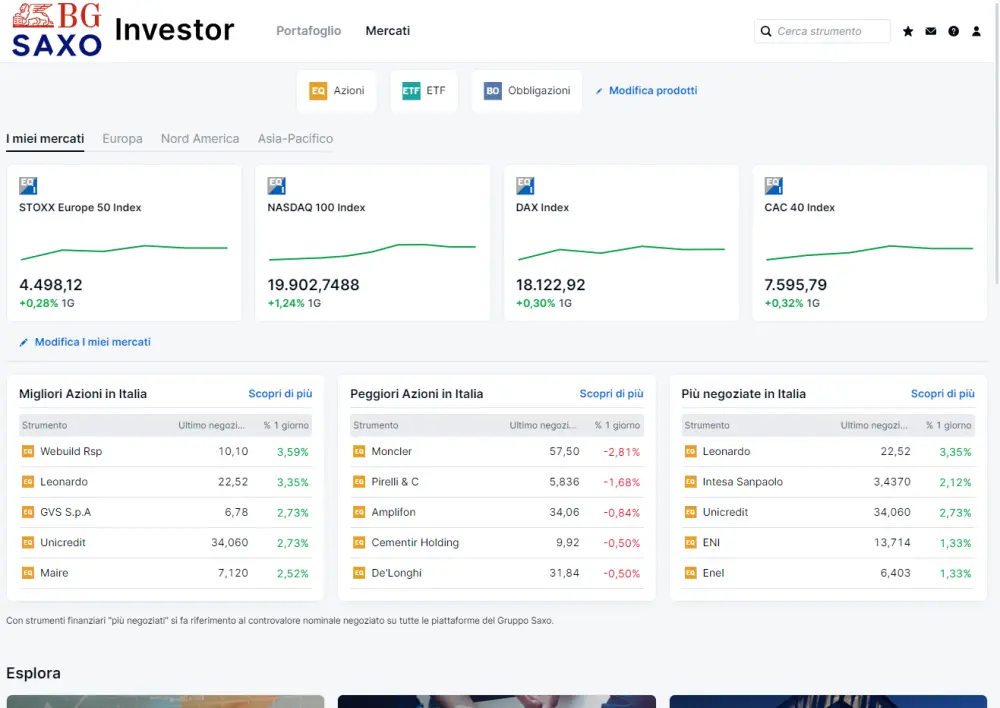Click EQ icon beside Enel
Image resolution: width=1000 pixels, height=708 pixels.
click(691, 573)
